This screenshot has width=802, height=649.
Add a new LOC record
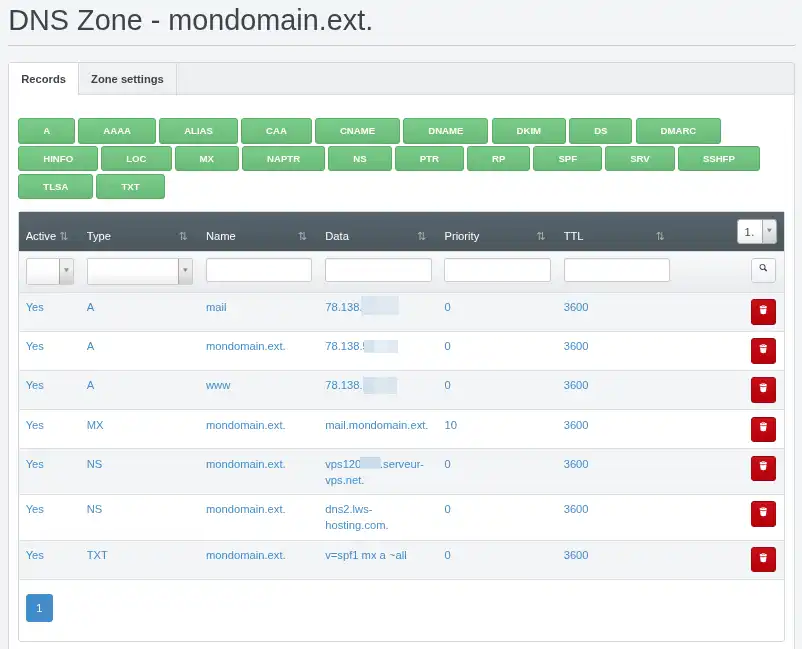tap(136, 159)
